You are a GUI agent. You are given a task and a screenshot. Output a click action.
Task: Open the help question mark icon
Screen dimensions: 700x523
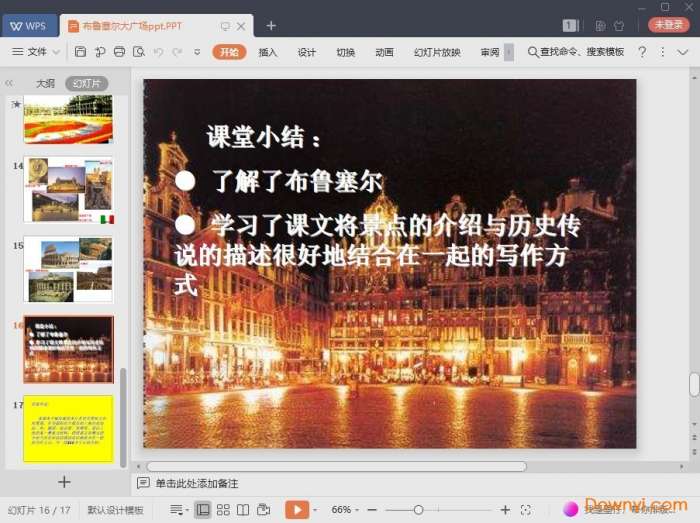click(642, 52)
